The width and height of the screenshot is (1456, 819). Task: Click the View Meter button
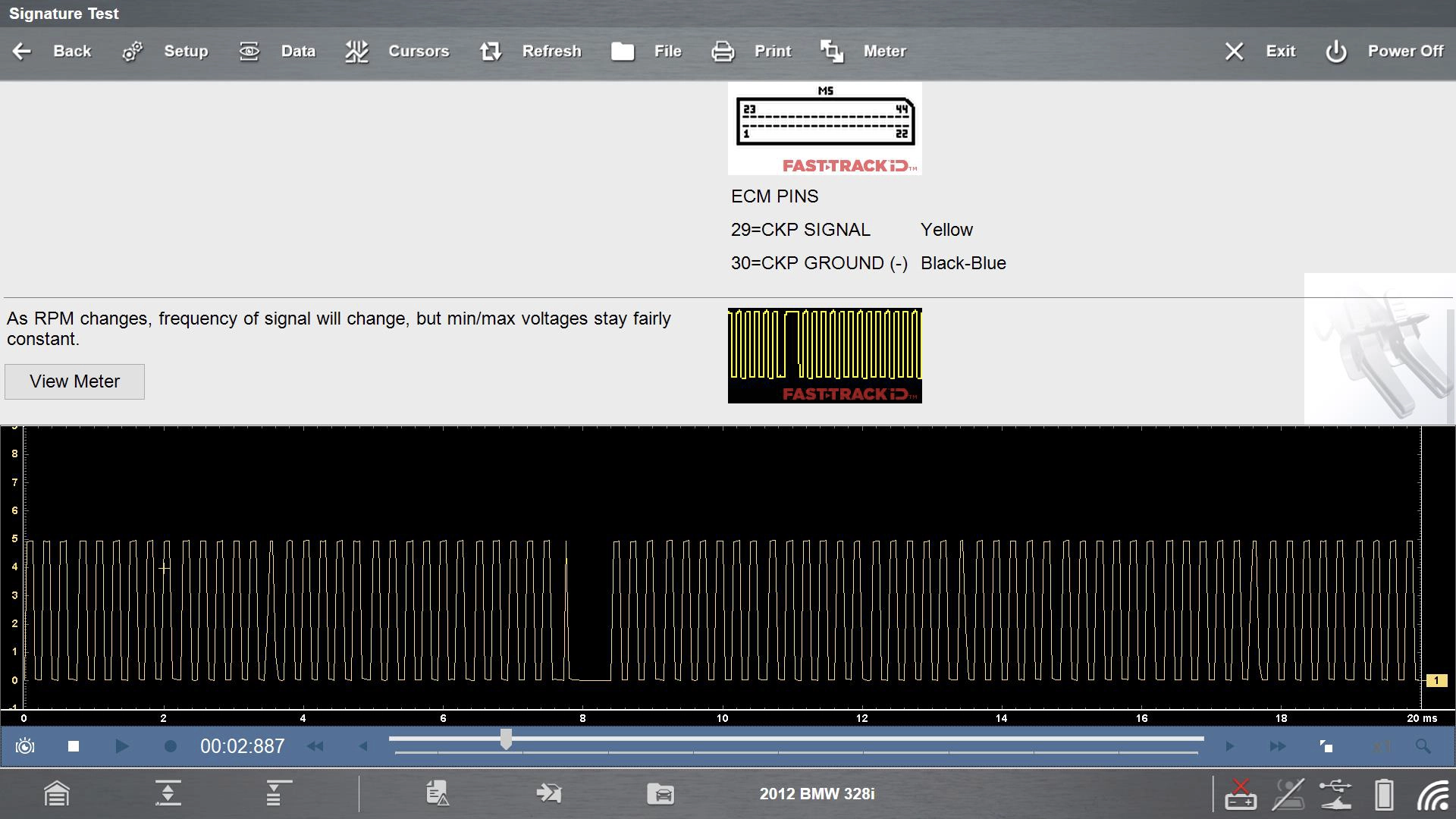click(x=74, y=381)
